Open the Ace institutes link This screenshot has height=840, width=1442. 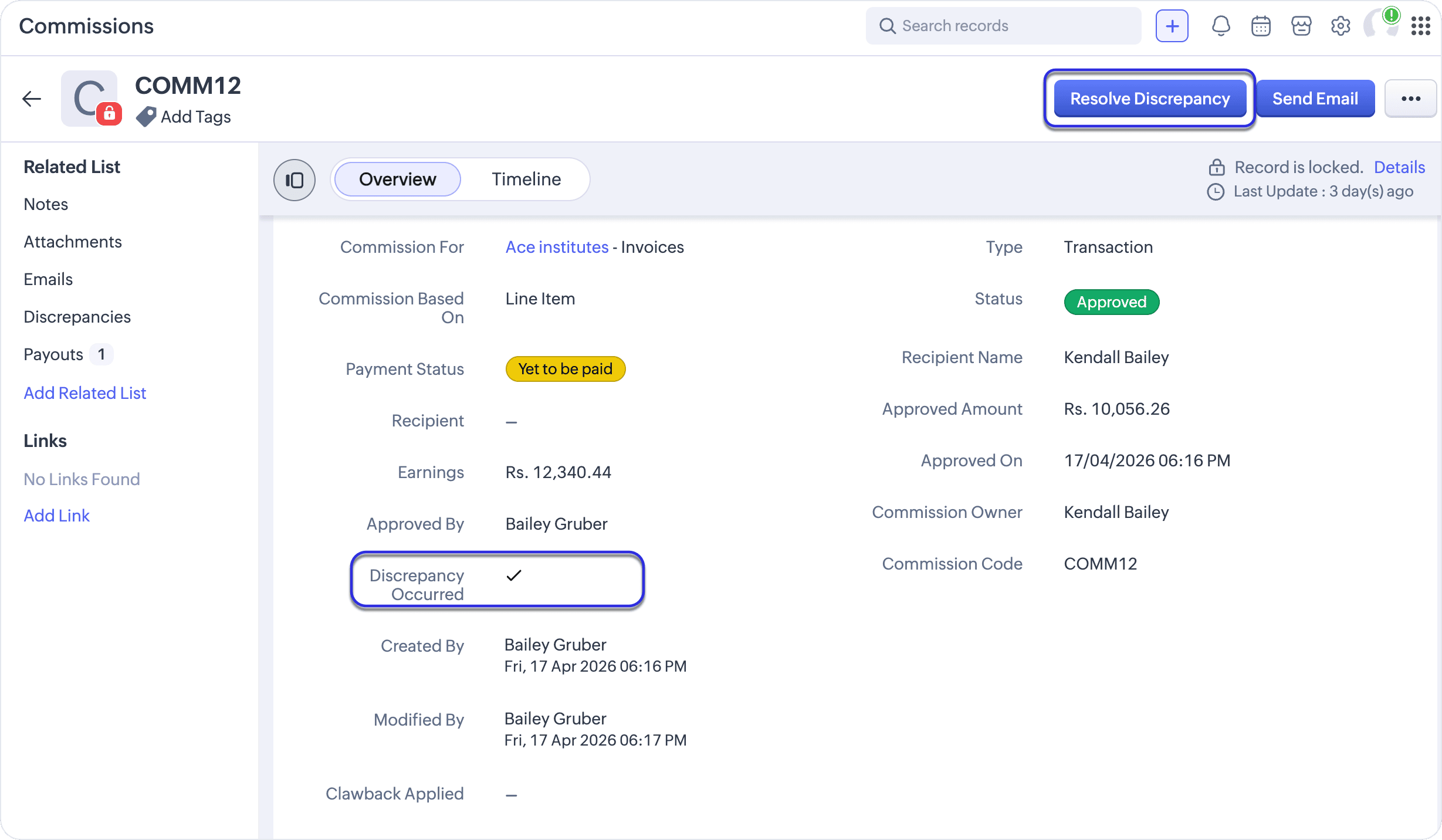[x=557, y=247]
